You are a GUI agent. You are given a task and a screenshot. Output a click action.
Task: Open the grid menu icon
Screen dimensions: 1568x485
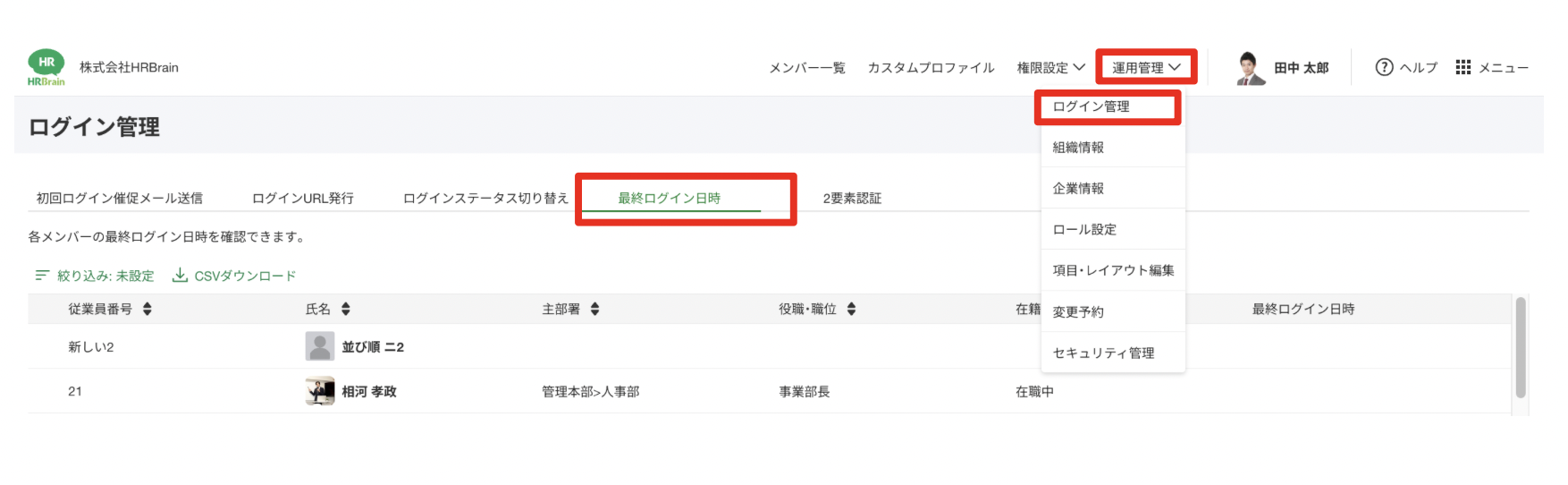(x=1463, y=67)
